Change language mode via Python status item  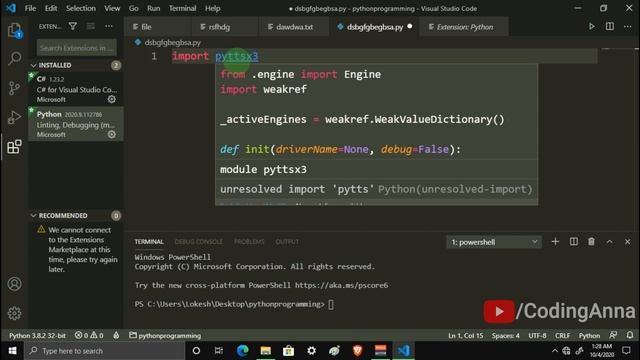[589, 335]
